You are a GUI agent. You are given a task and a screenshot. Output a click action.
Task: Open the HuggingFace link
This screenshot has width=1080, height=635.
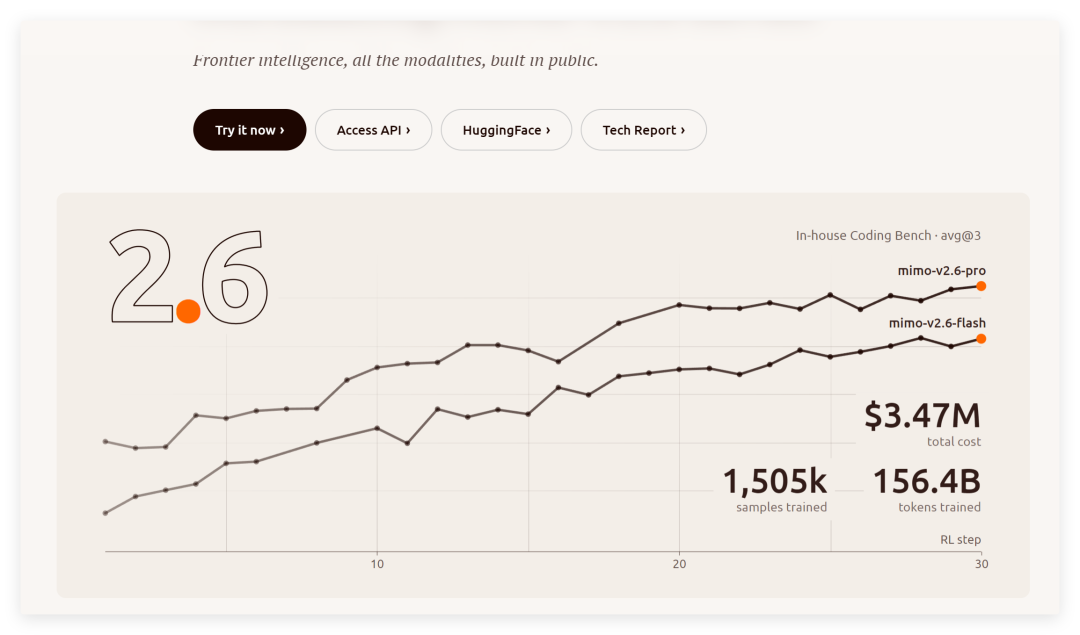pyautogui.click(x=506, y=129)
